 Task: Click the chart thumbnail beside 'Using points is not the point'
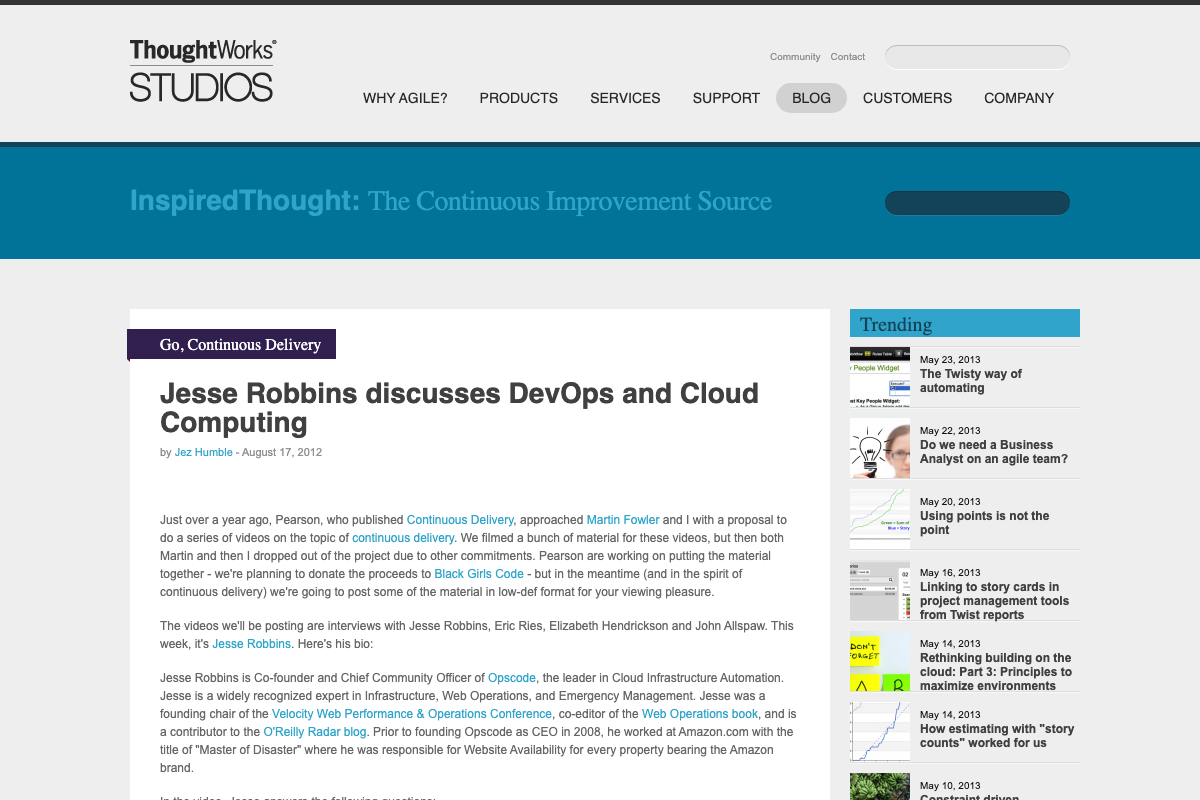click(x=879, y=518)
